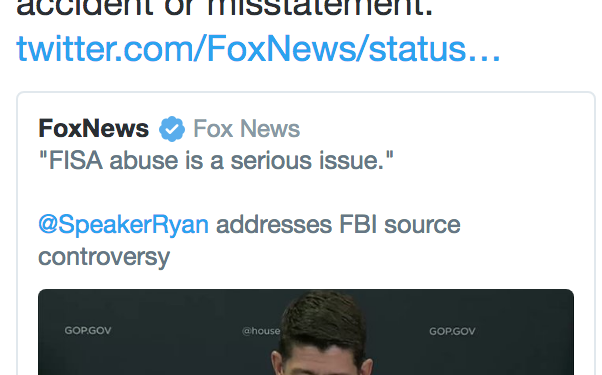
Task: Click the right GOP.GOV watermark in video
Action: click(x=452, y=331)
